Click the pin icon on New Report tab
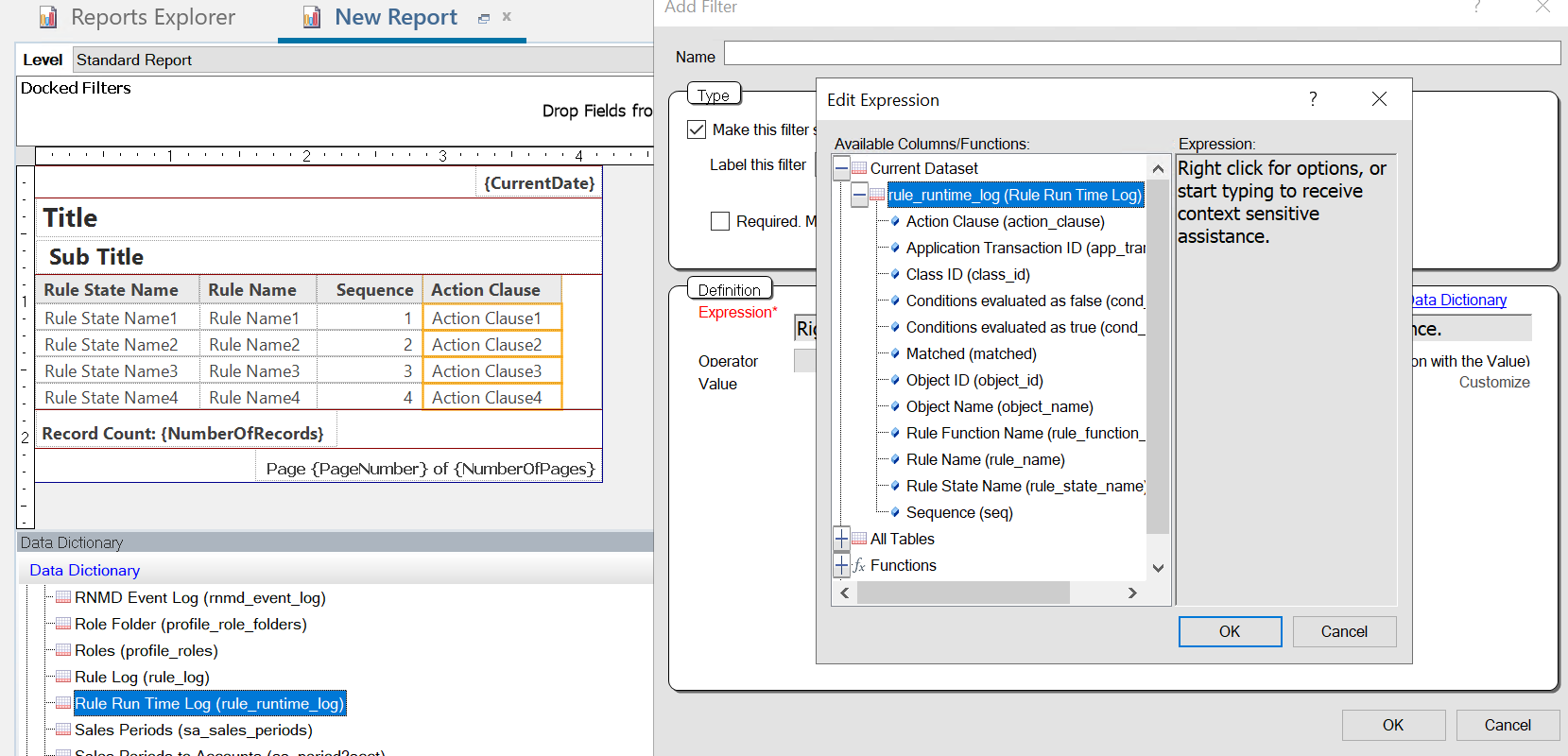Viewport: 1568px width, 756px height. pyautogui.click(x=484, y=18)
